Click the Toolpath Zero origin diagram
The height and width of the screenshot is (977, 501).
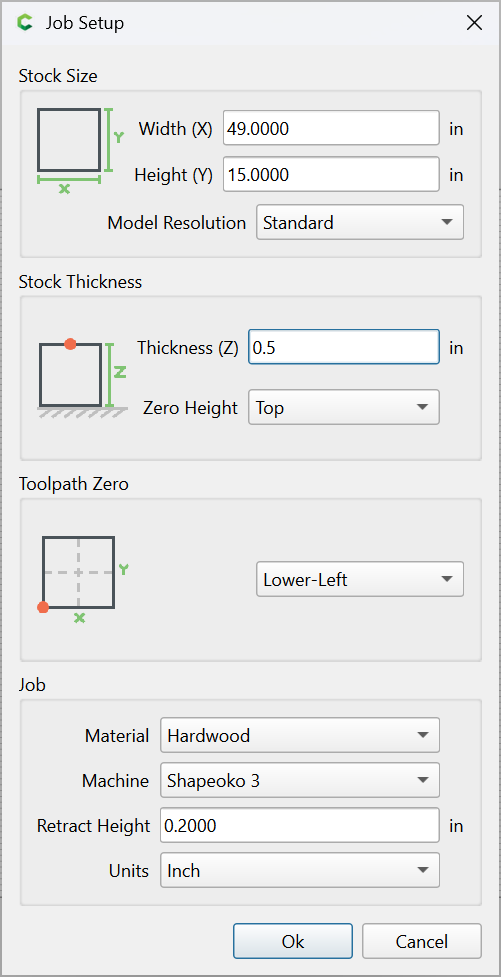pyautogui.click(x=82, y=579)
